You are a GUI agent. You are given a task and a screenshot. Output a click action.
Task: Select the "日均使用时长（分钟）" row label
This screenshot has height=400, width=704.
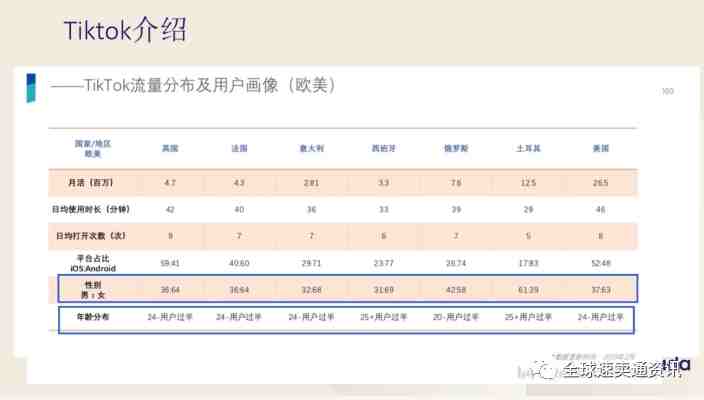click(91, 209)
